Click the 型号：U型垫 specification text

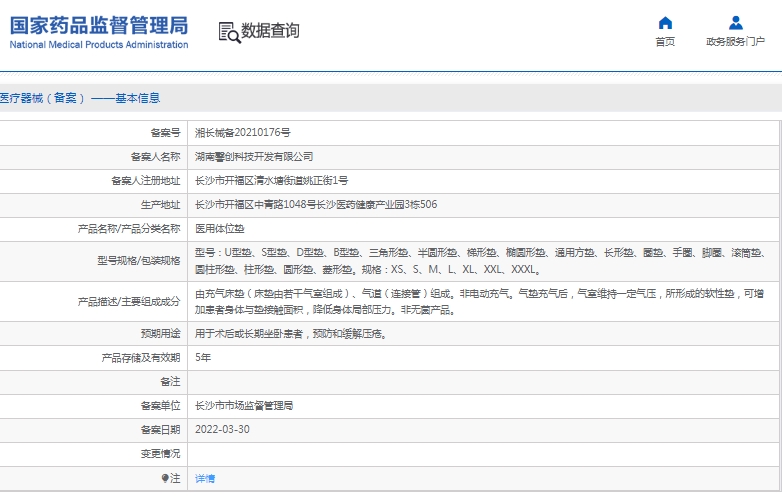(x=480, y=261)
